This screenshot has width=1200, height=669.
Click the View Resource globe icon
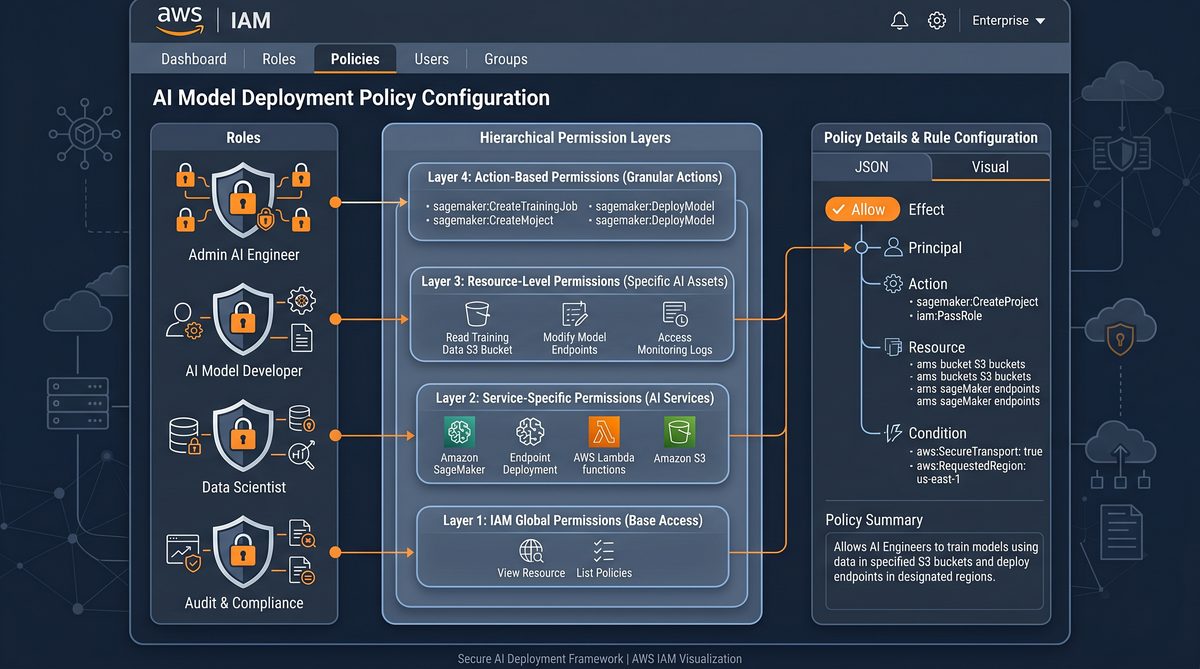531,550
